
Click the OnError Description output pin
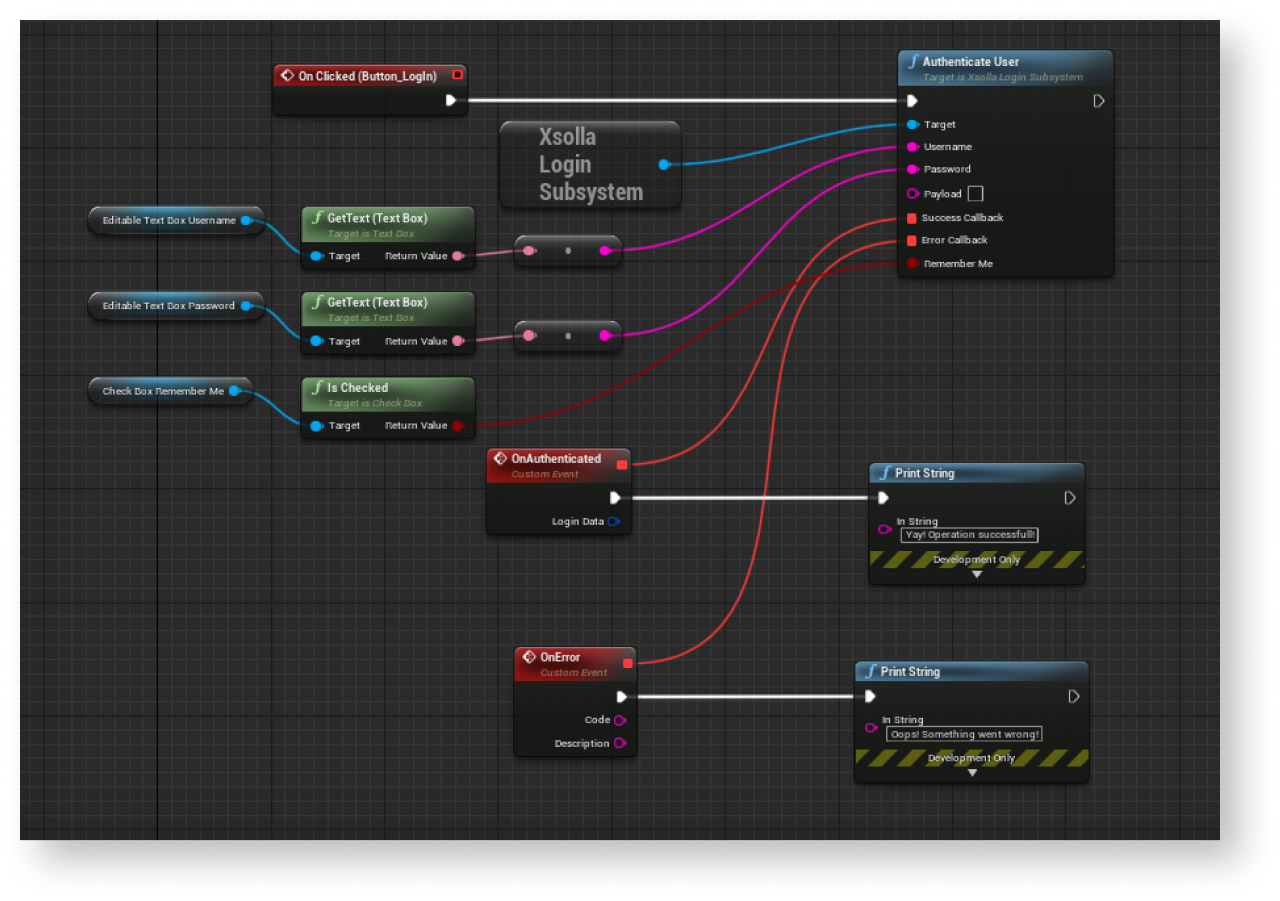[x=620, y=743]
